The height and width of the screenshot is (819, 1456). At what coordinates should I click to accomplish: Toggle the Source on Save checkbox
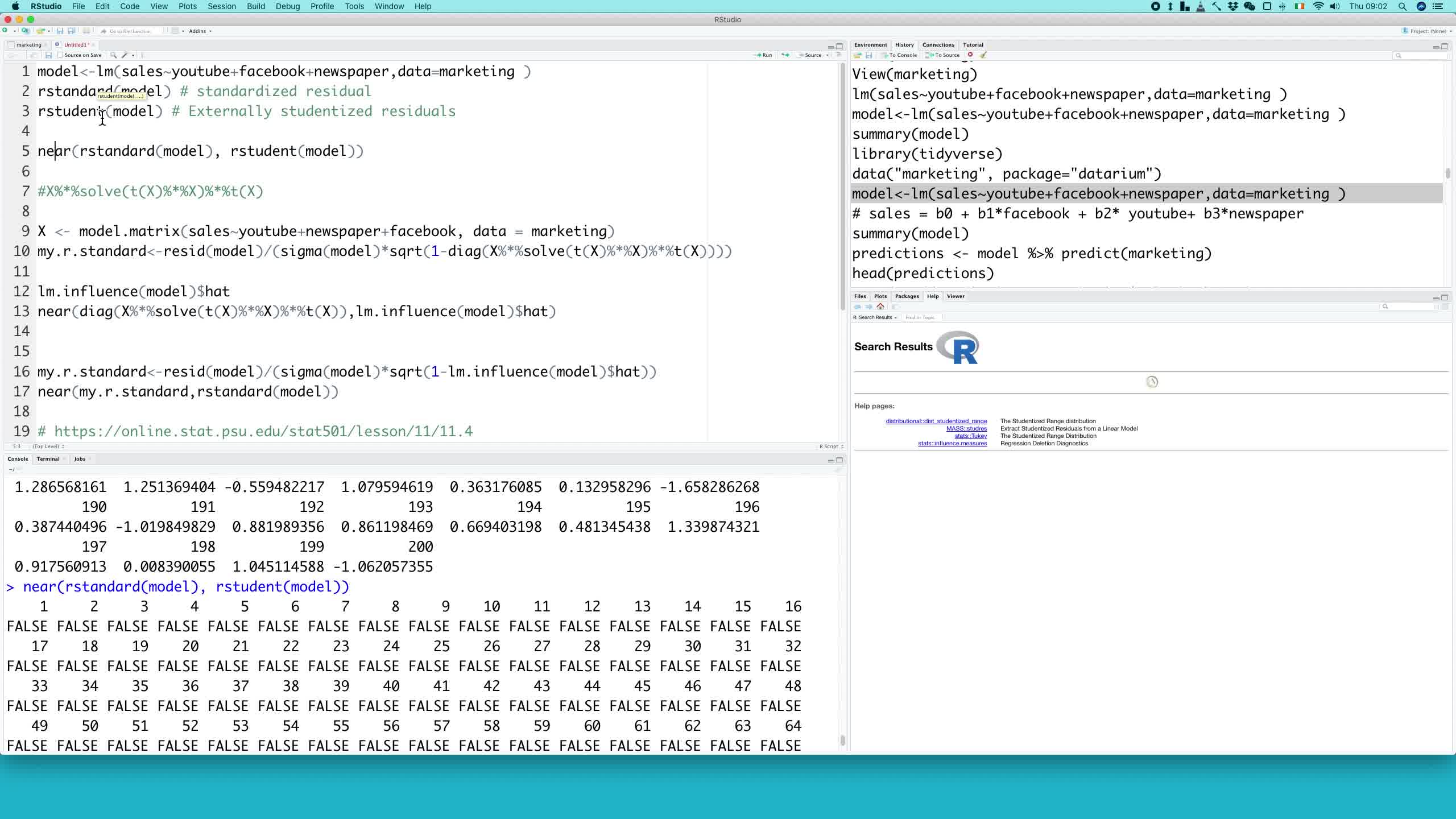pyautogui.click(x=60, y=55)
